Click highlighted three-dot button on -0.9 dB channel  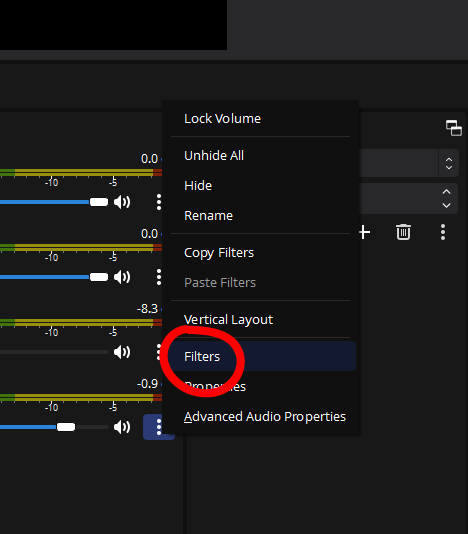coord(159,427)
